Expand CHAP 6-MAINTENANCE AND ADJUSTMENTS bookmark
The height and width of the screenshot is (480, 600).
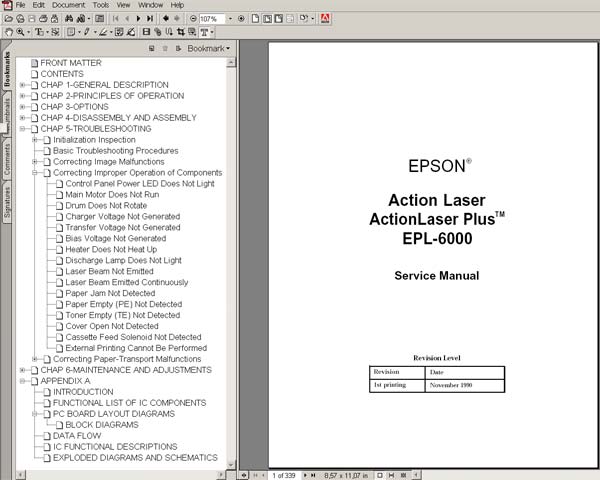tap(23, 370)
